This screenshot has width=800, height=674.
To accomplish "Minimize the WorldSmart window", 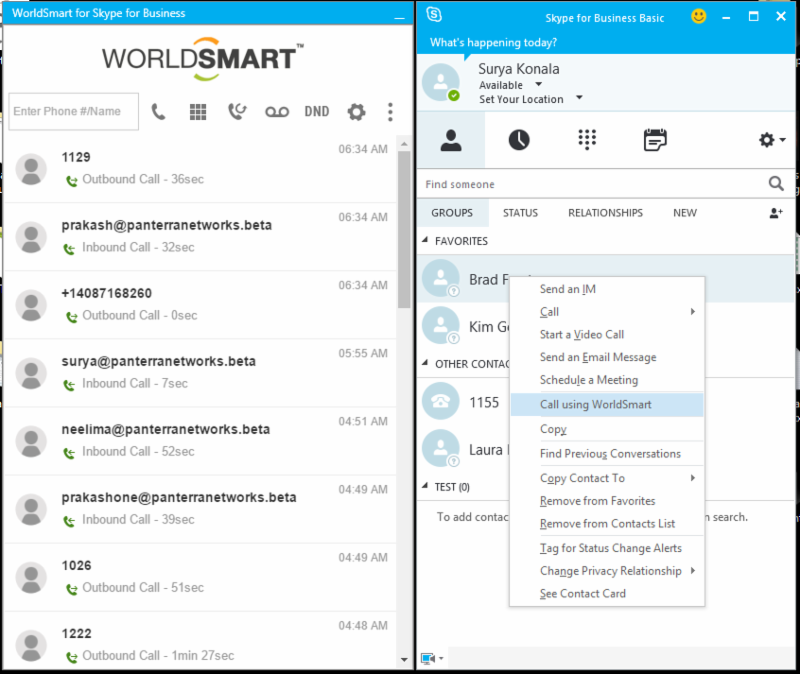I will pyautogui.click(x=399, y=18).
